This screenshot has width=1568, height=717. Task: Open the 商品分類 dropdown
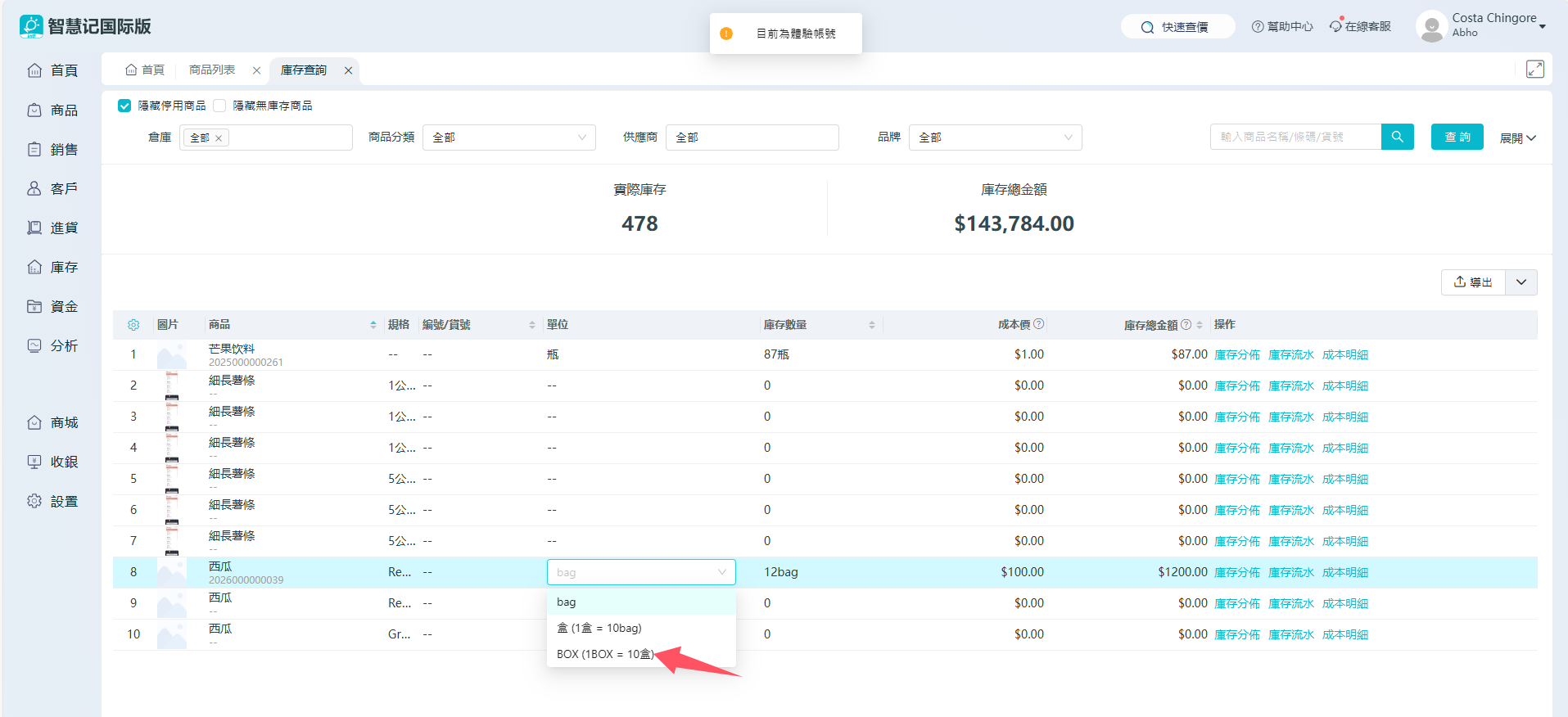[x=508, y=138]
